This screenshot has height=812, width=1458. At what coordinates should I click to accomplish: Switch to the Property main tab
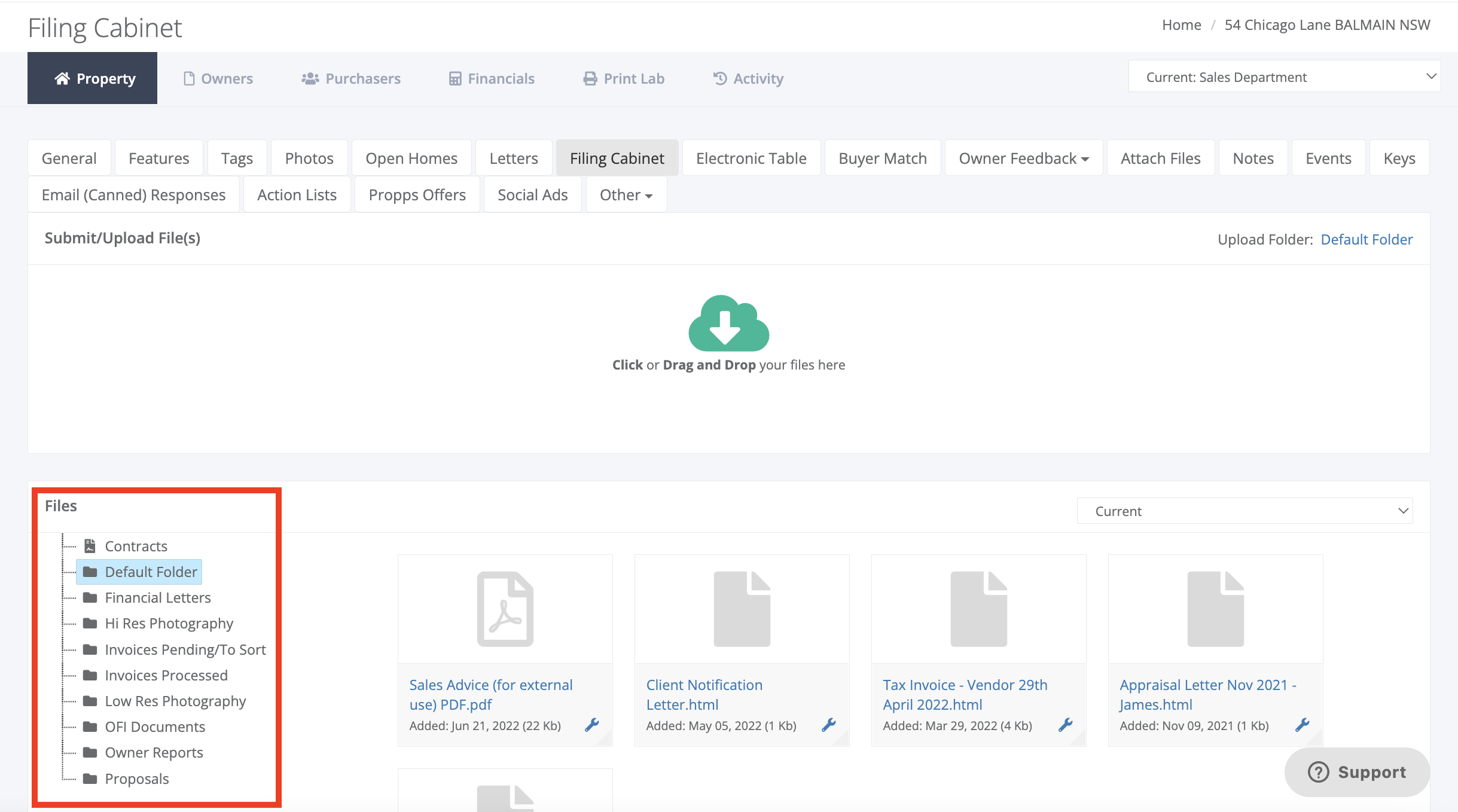coord(92,78)
